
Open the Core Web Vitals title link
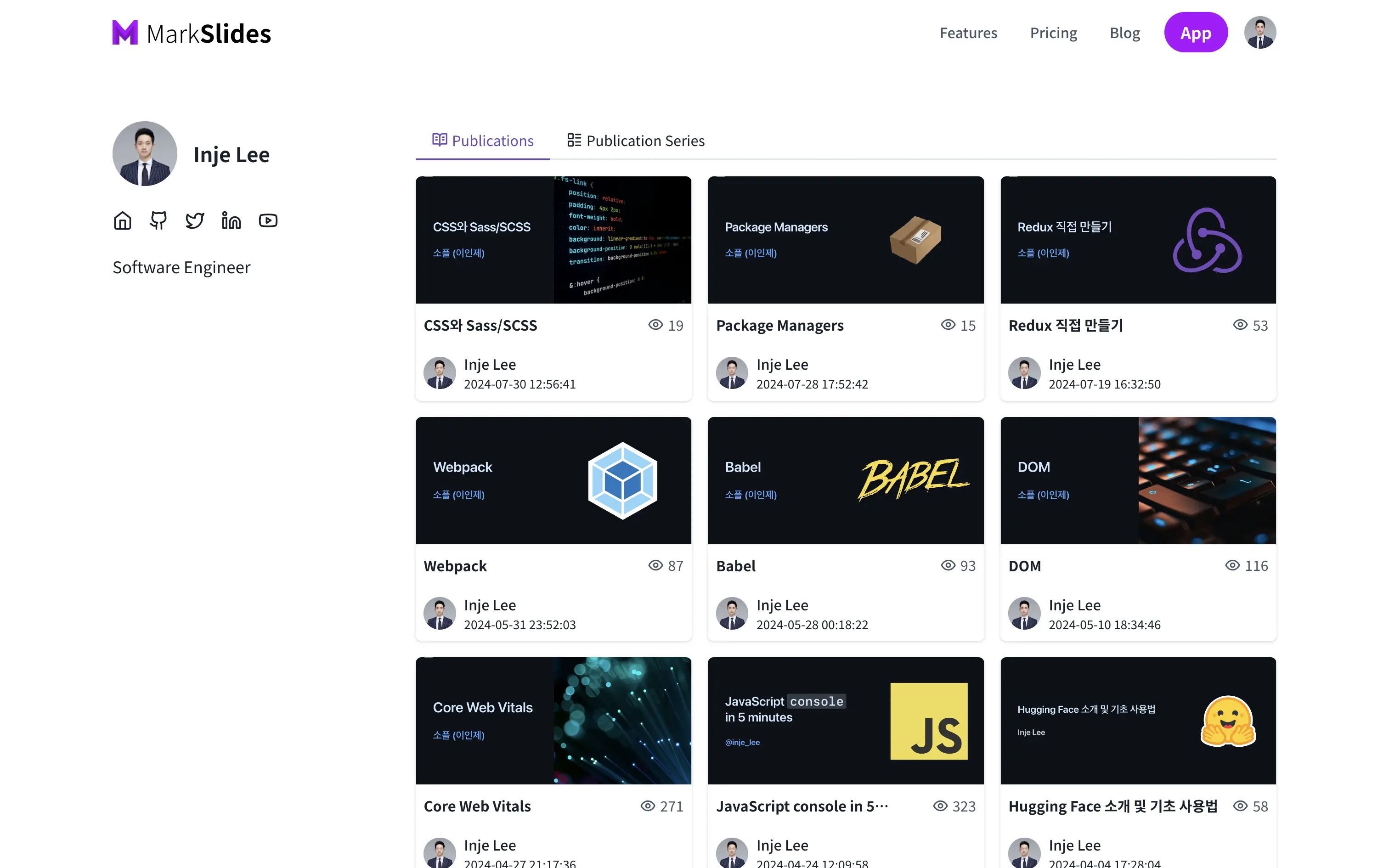[x=477, y=806]
